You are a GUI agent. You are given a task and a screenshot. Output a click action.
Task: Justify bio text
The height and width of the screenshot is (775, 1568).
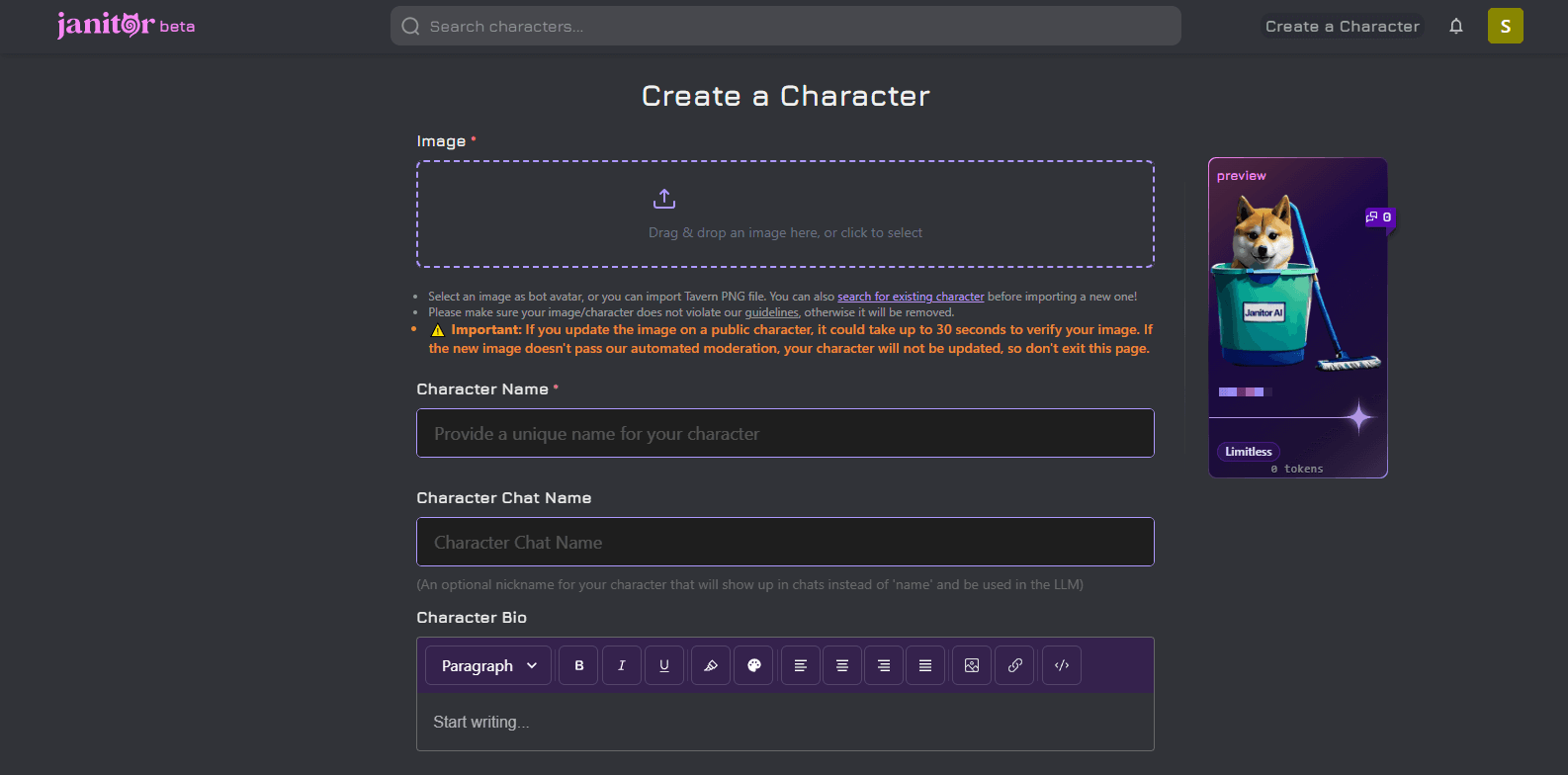(x=925, y=665)
